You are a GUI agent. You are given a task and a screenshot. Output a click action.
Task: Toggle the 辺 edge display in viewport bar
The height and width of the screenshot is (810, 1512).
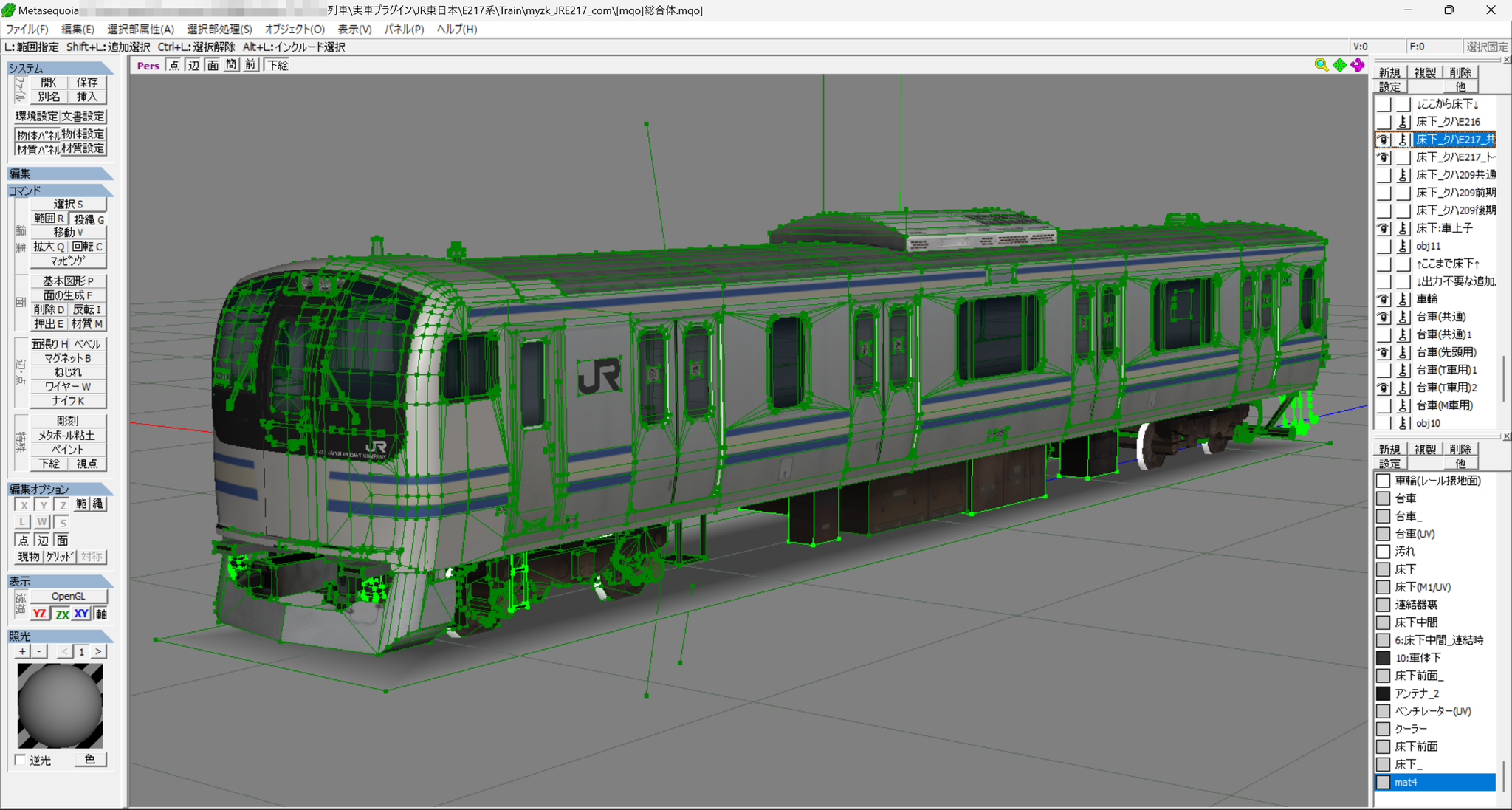tap(193, 65)
